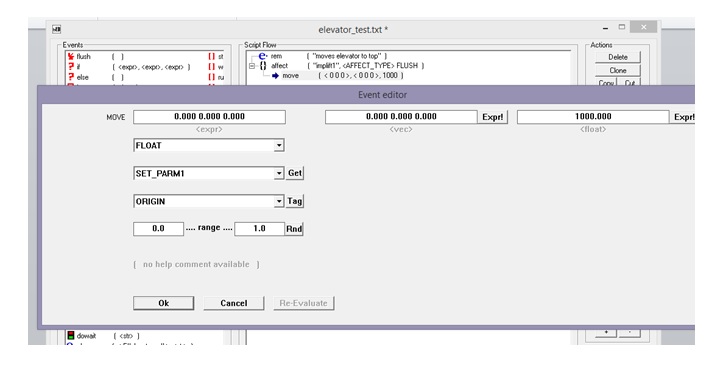Open the SET_PARM1 dropdown
718x378 pixels.
279,173
